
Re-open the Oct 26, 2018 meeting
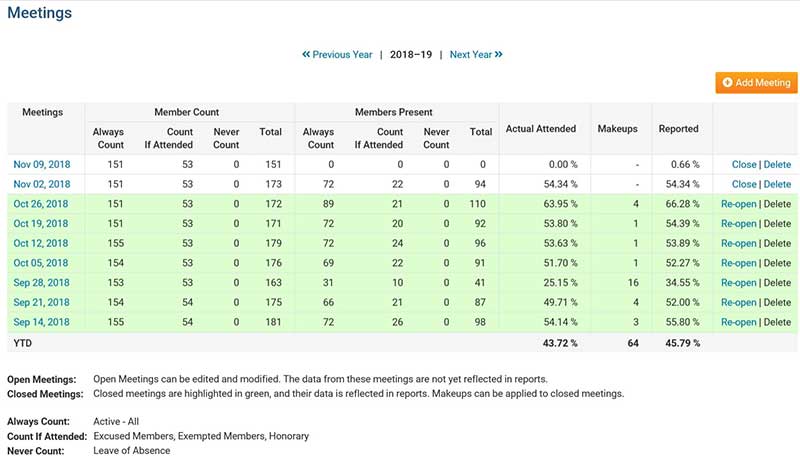point(738,204)
